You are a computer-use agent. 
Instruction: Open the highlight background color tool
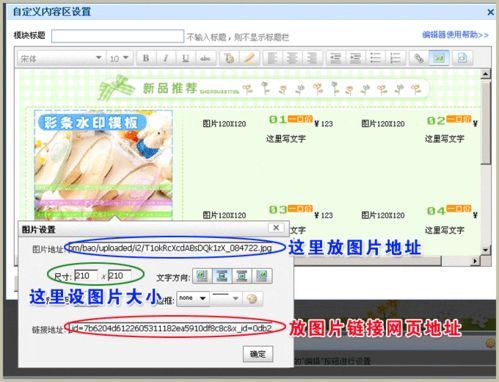[x=249, y=59]
